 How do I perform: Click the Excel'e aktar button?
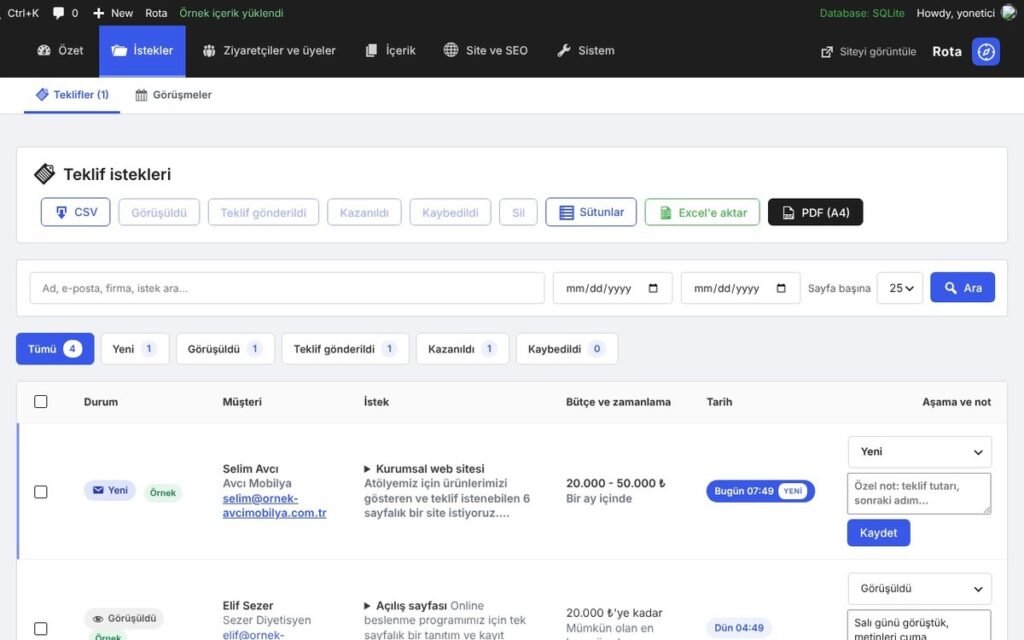coord(702,212)
